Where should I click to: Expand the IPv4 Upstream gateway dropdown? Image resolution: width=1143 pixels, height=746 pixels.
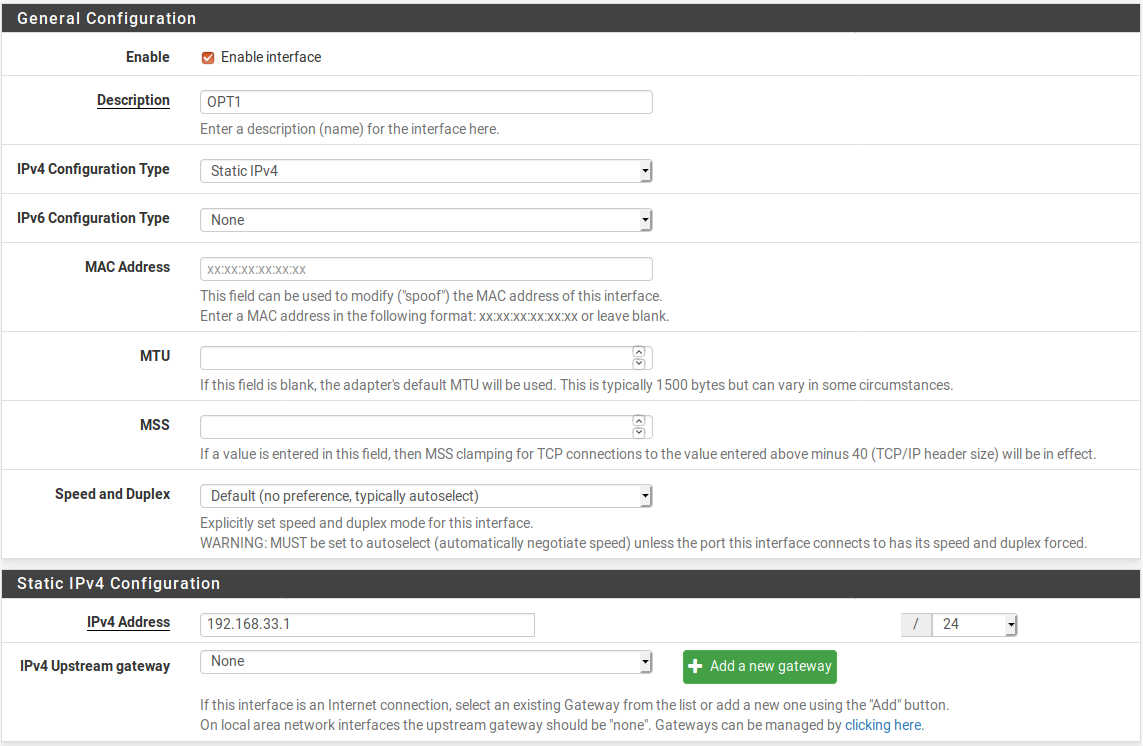426,662
